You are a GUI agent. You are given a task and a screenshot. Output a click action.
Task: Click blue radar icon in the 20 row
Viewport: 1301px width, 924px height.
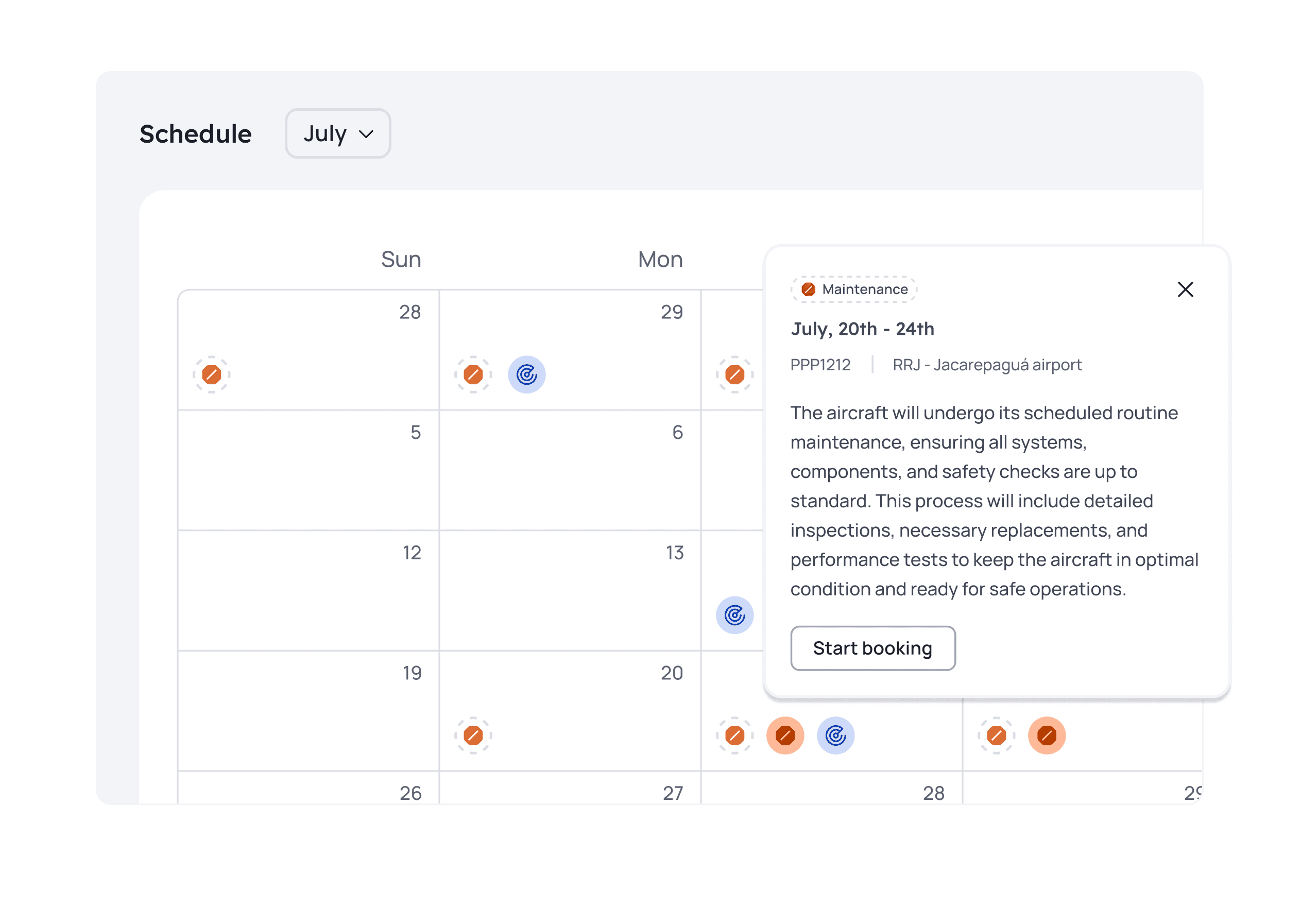tap(835, 735)
